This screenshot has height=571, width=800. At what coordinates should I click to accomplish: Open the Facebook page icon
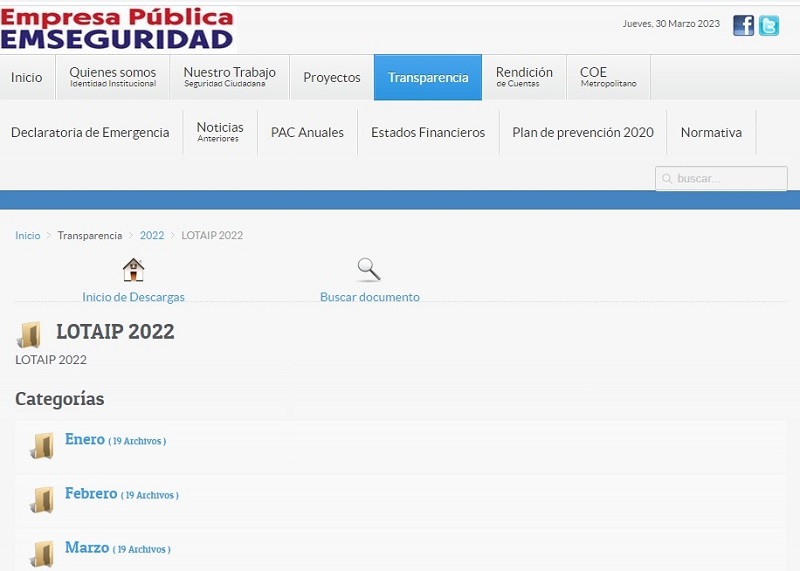pyautogui.click(x=743, y=25)
